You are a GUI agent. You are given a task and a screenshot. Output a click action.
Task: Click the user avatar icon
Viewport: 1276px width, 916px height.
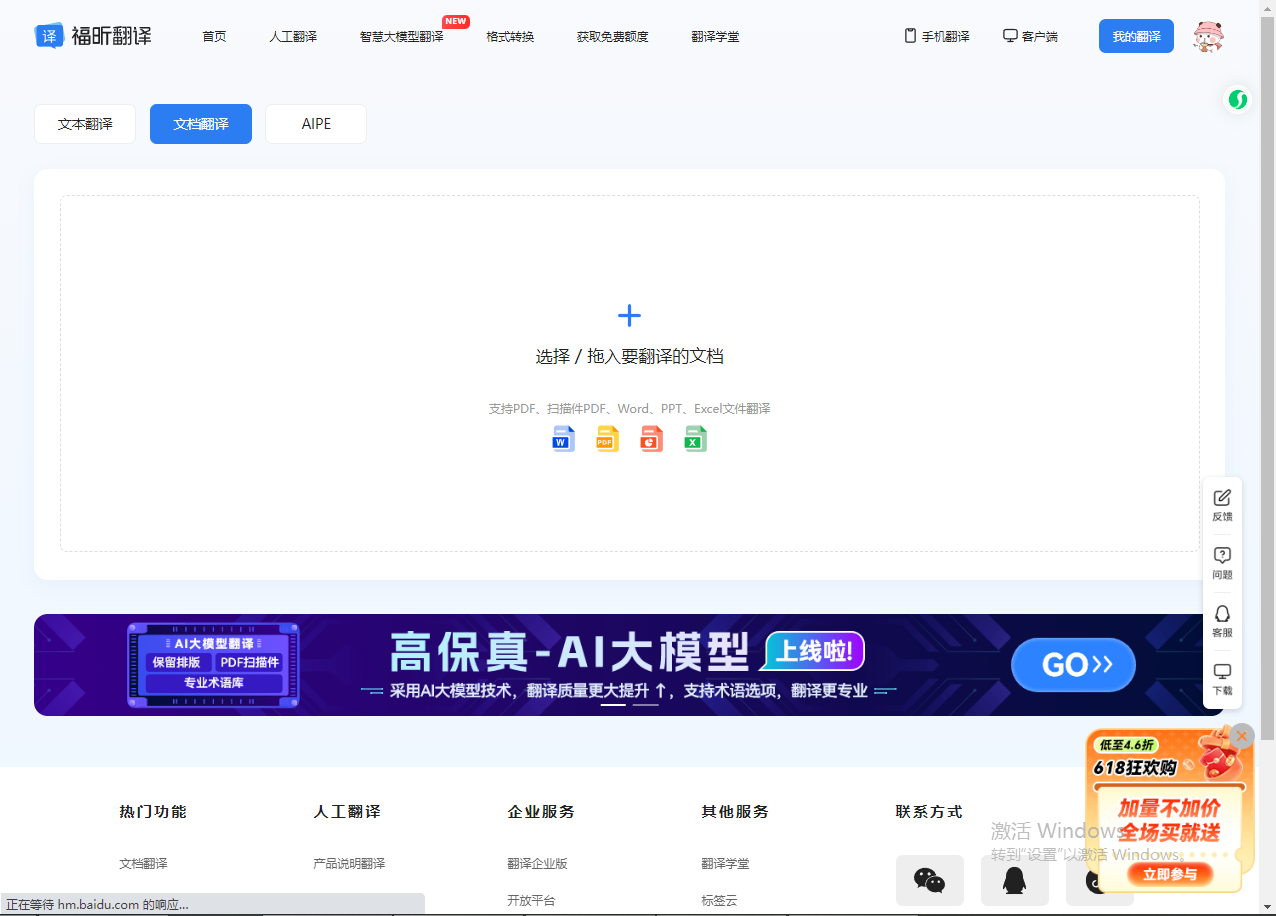pyautogui.click(x=1208, y=36)
